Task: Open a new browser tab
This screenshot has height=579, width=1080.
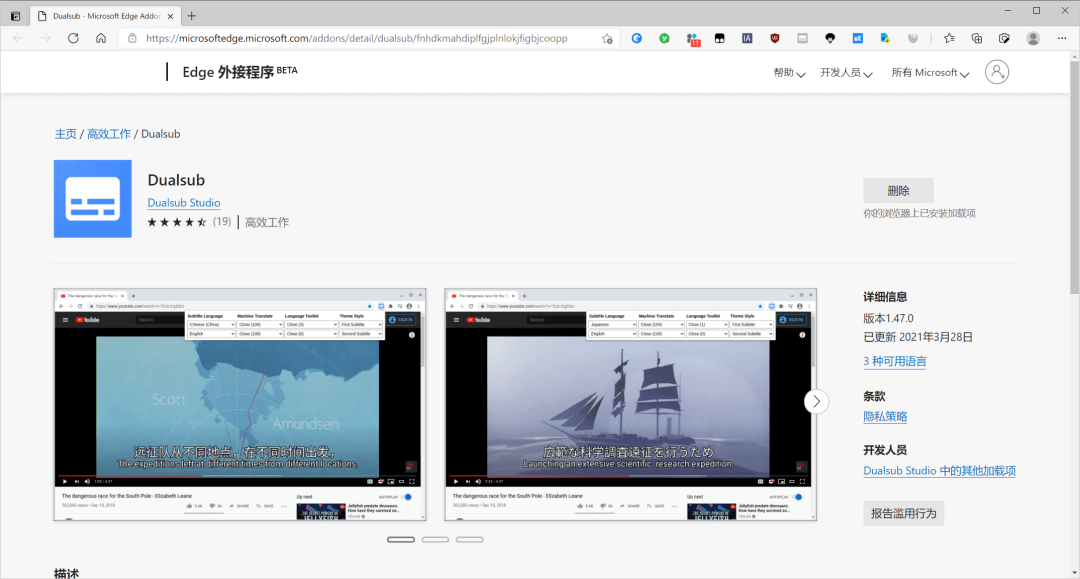Action: (x=191, y=15)
